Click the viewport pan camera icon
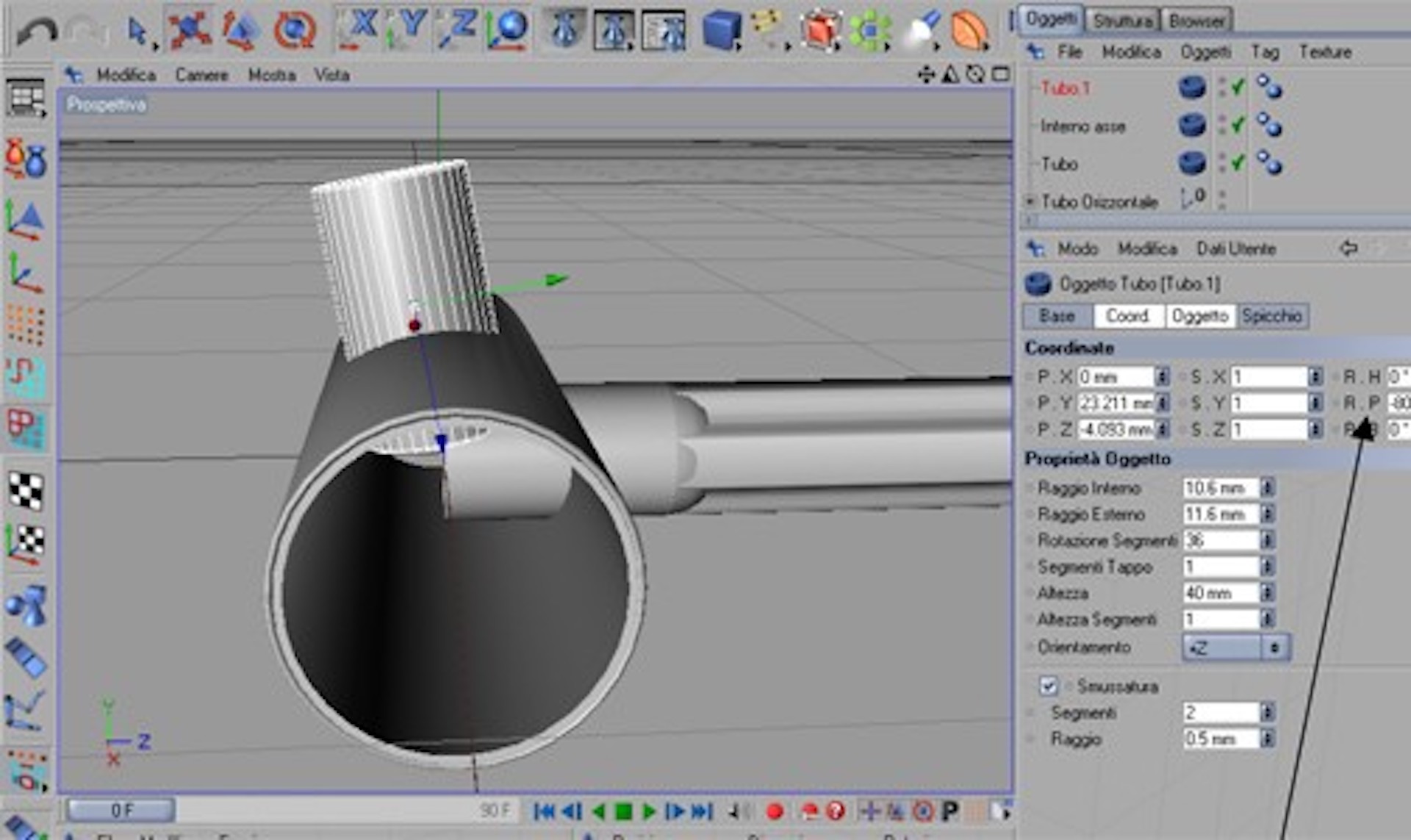Screen dimensions: 1411x840 click(926, 75)
